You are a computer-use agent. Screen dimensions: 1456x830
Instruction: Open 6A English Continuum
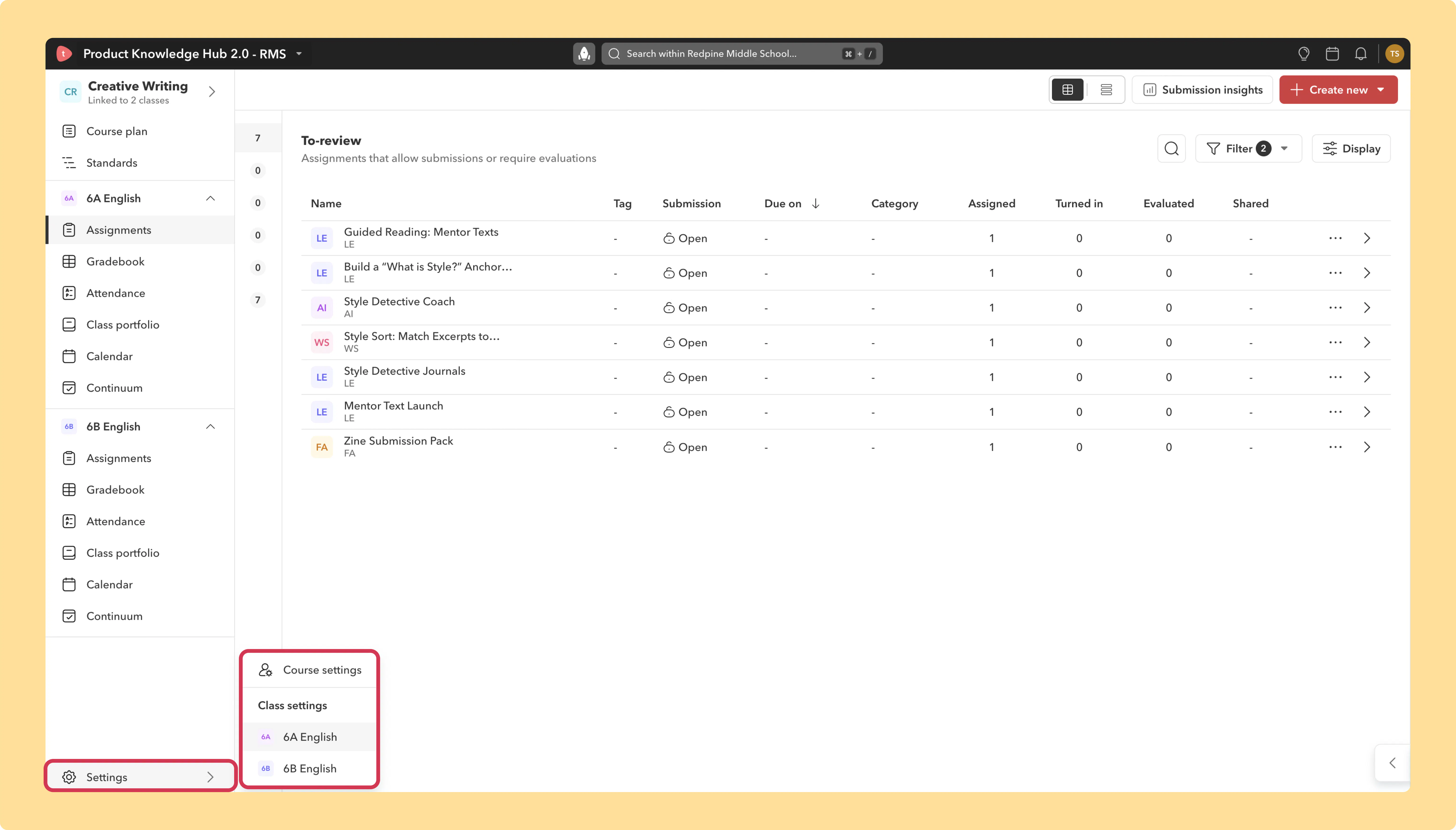coord(140,388)
